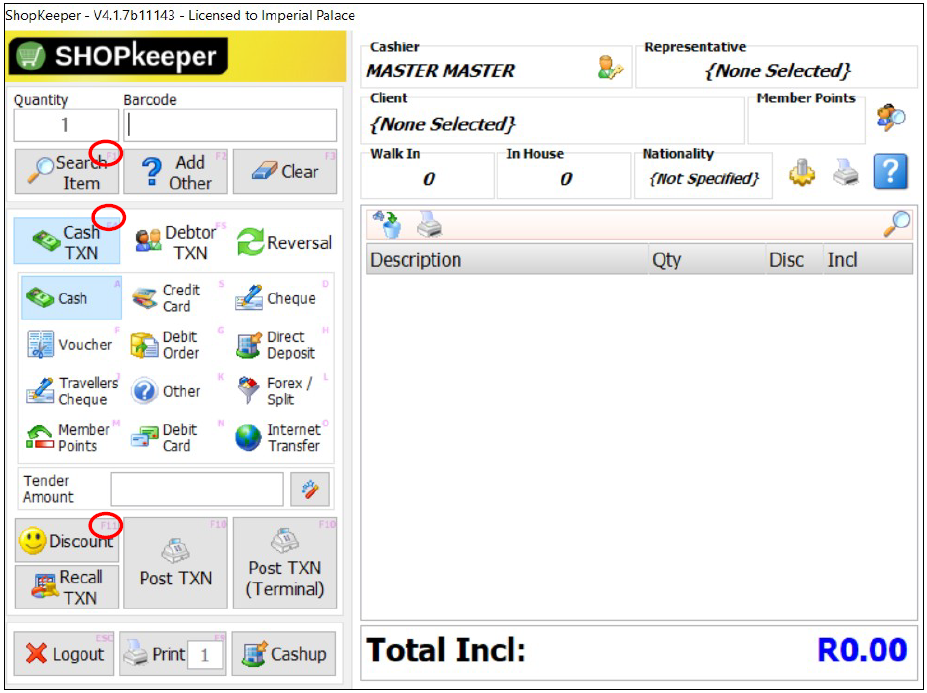
Task: Choose Cheque payment method
Action: point(280,298)
